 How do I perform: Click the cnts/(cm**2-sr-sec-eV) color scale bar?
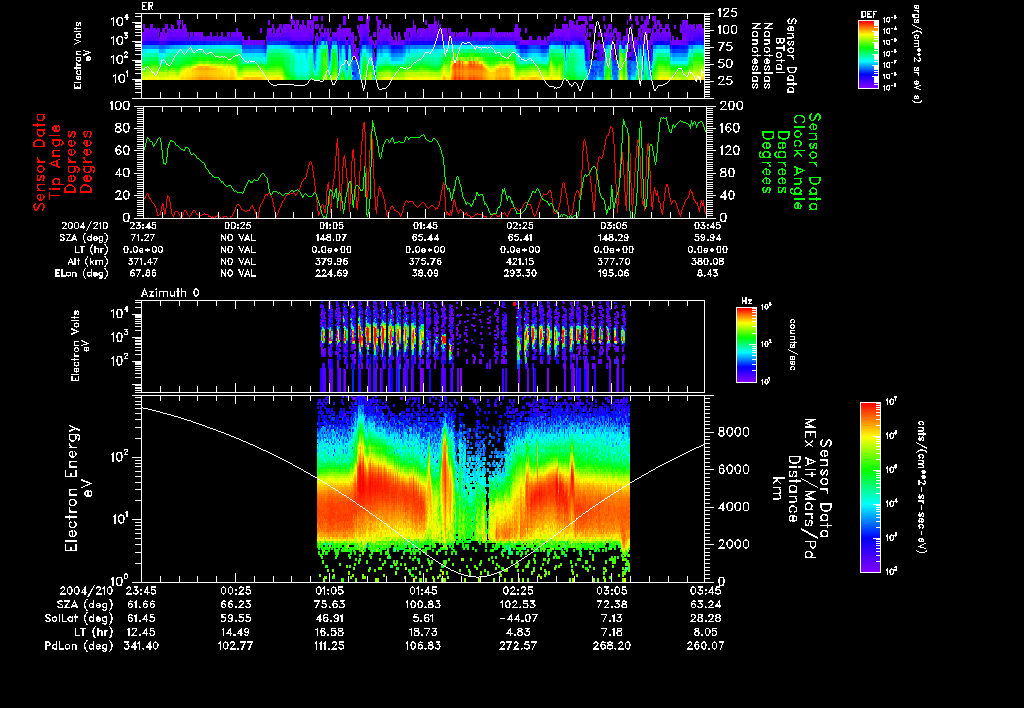click(x=870, y=487)
